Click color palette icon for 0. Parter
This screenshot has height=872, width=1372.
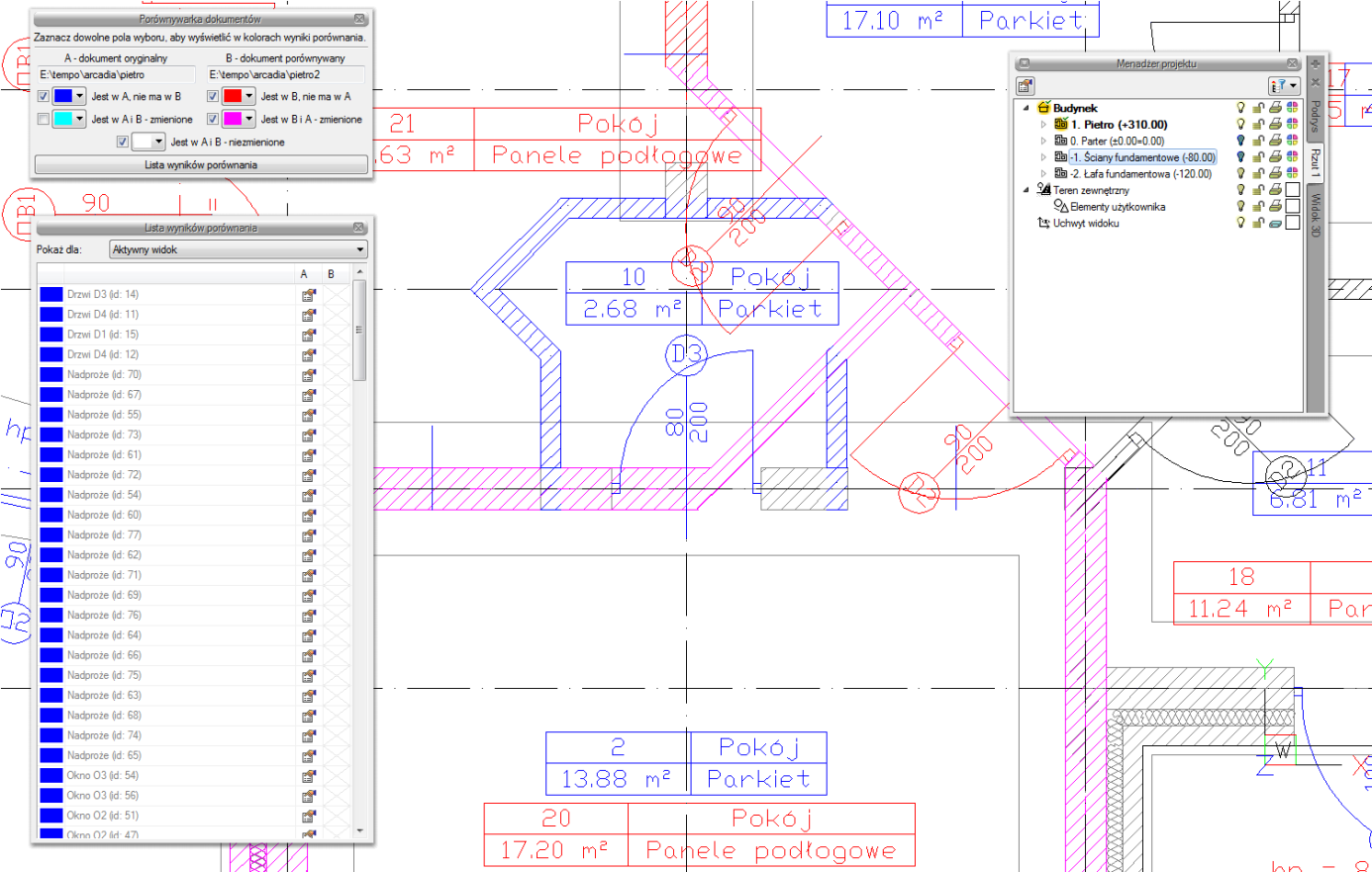pyautogui.click(x=1292, y=141)
